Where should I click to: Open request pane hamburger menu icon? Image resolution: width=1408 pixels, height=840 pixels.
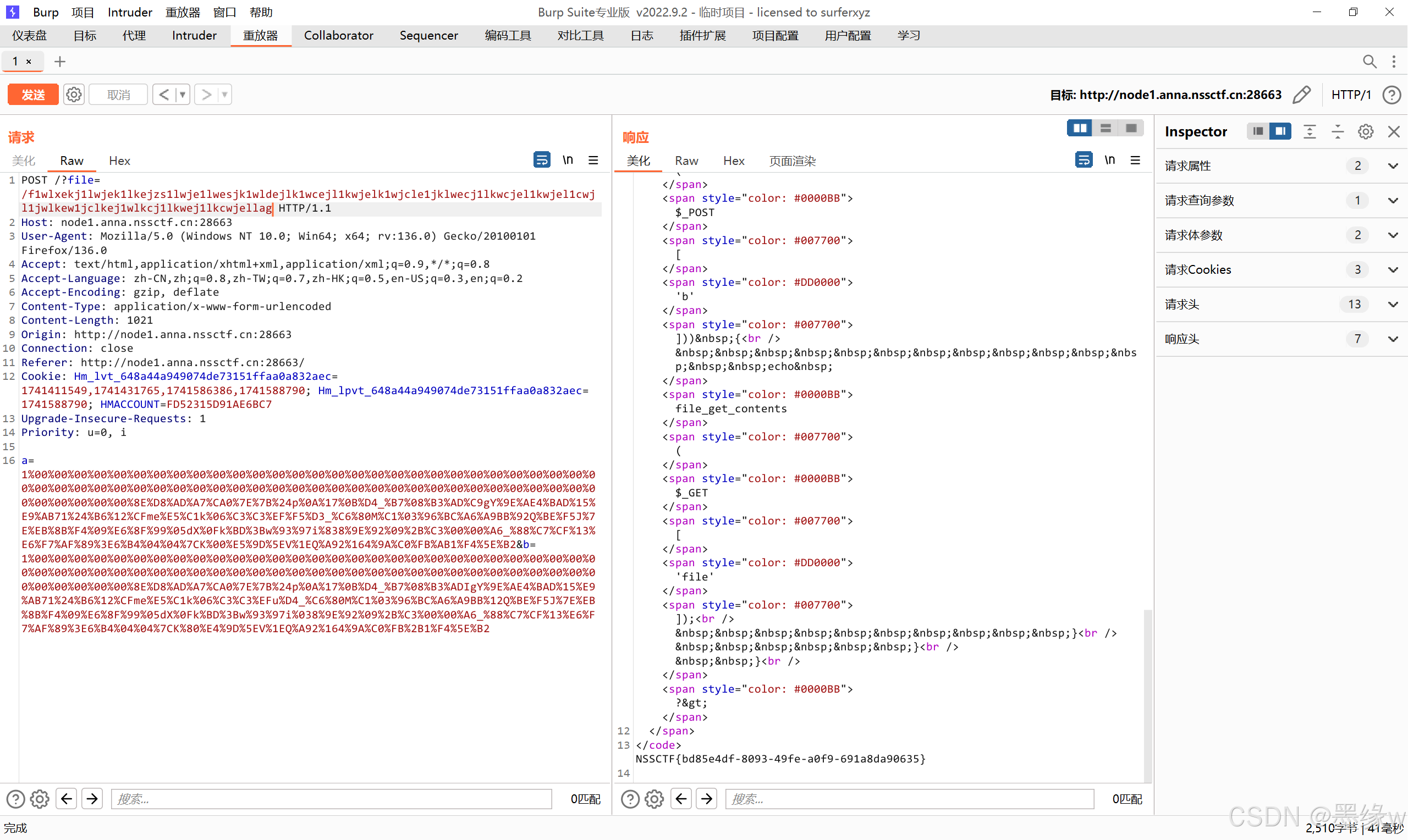click(593, 160)
